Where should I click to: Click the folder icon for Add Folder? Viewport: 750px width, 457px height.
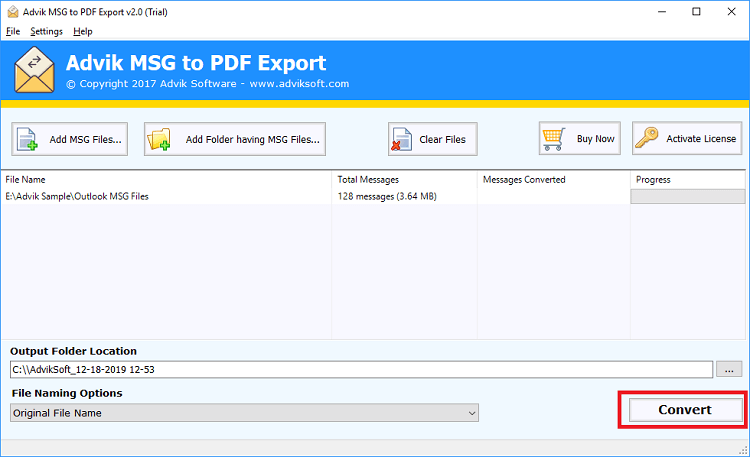tap(159, 139)
